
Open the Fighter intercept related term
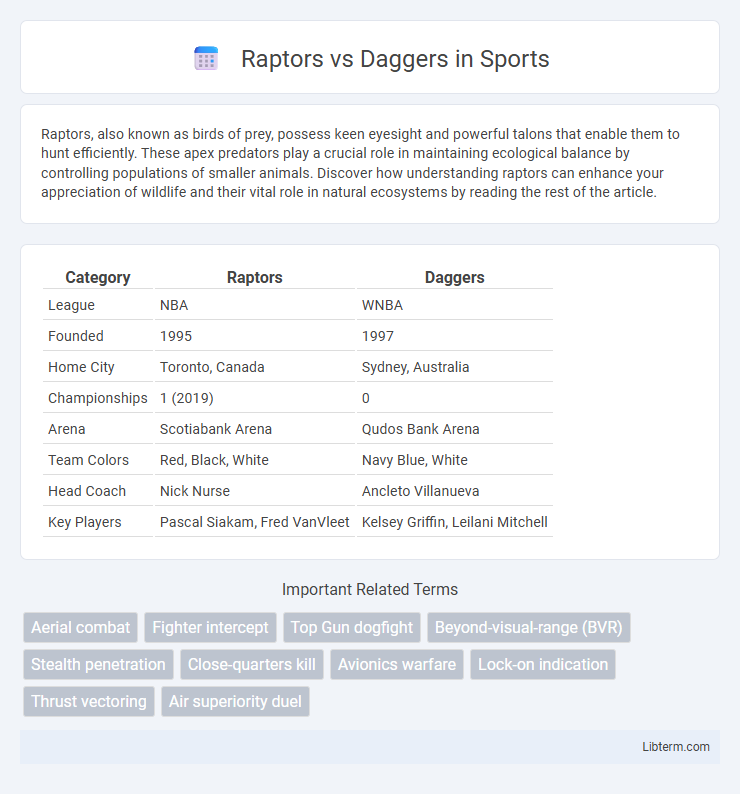210,627
